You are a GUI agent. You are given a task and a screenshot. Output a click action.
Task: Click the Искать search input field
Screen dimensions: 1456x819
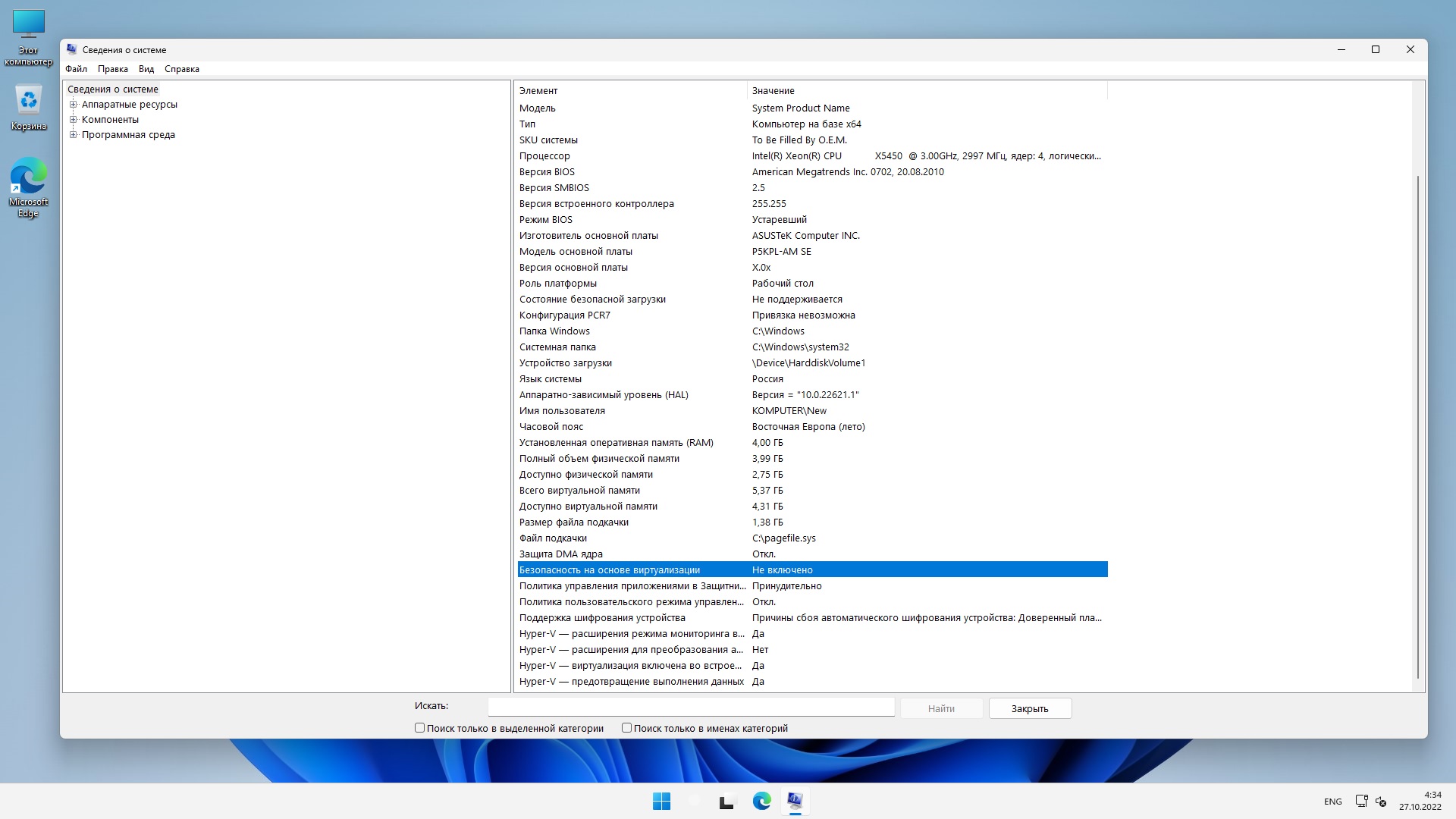691,707
